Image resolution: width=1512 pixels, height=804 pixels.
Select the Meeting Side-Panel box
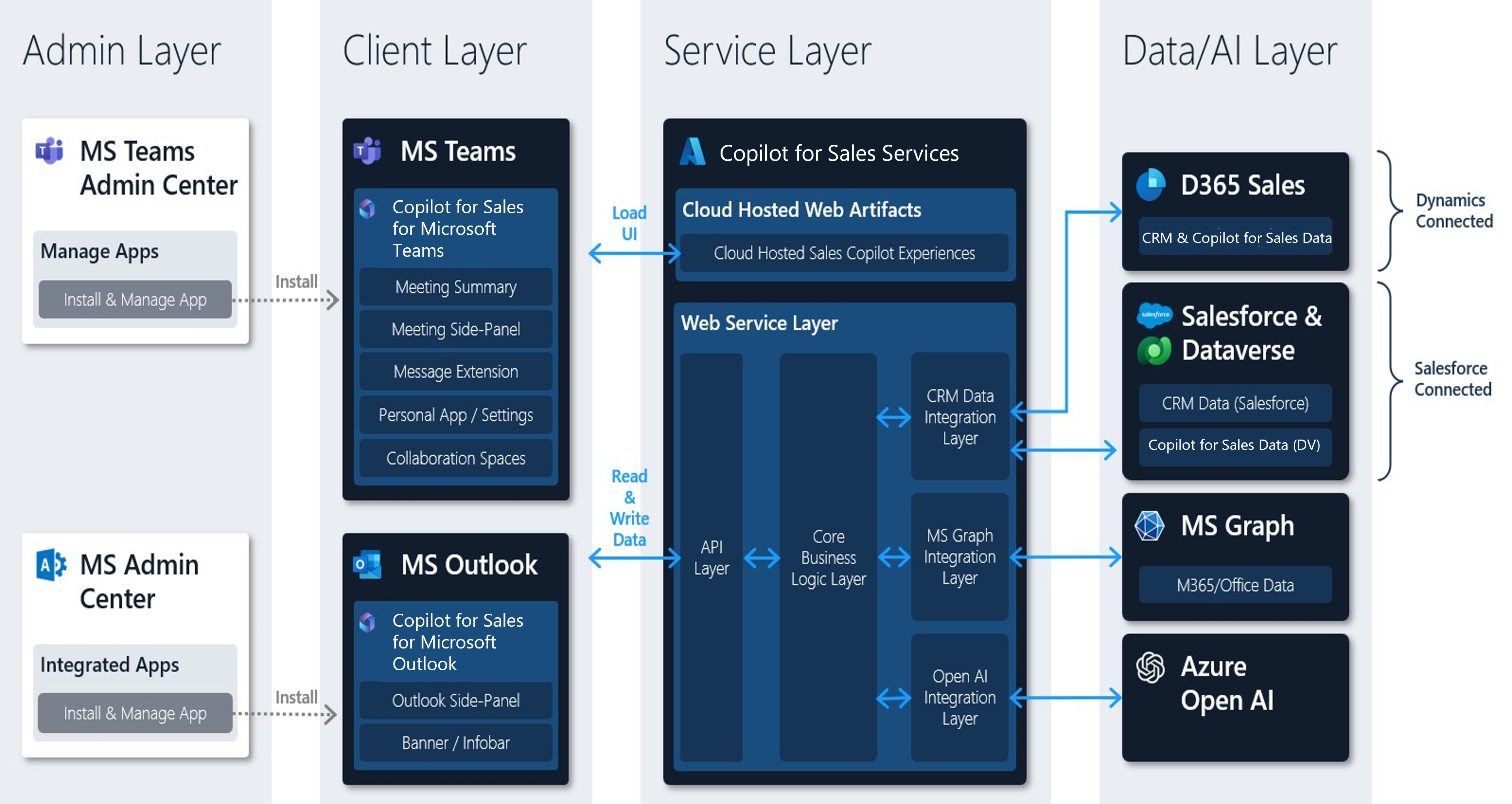coord(456,330)
